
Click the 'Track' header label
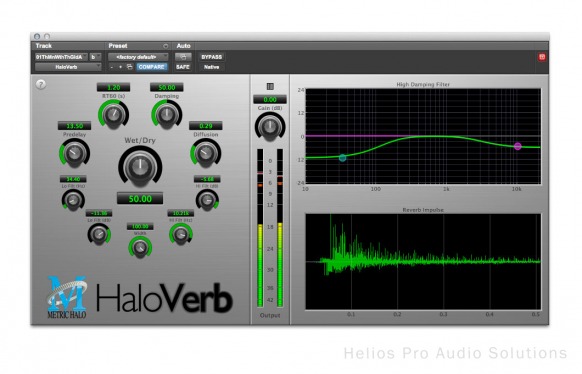click(x=43, y=46)
